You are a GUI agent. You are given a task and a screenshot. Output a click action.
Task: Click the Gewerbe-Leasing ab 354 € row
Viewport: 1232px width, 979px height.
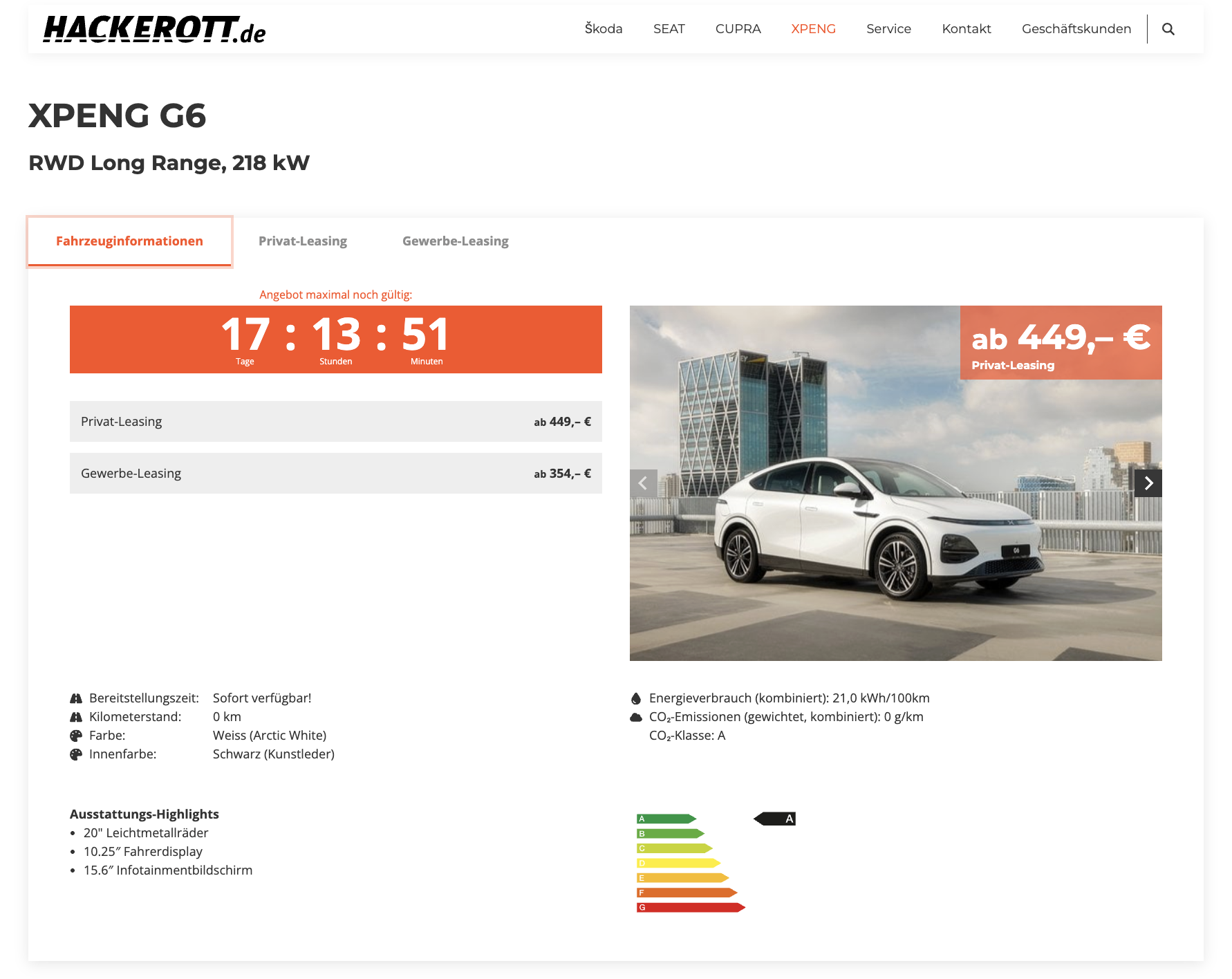335,474
